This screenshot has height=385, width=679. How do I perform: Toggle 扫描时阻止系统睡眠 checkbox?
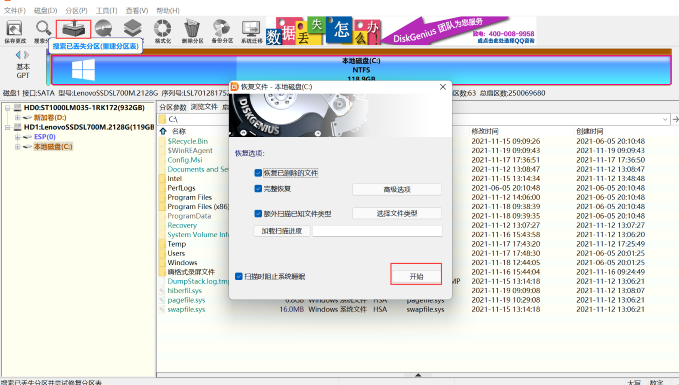tap(239, 276)
